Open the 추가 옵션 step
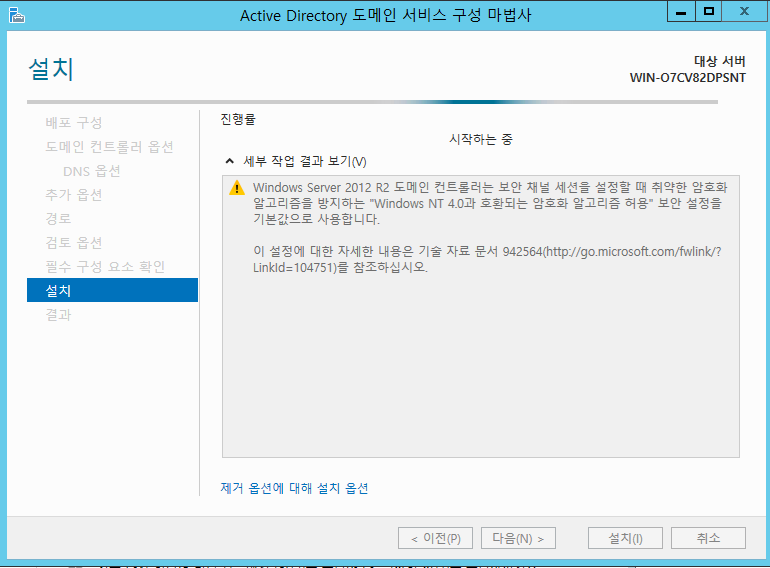The height and width of the screenshot is (568, 770). click(x=74, y=195)
